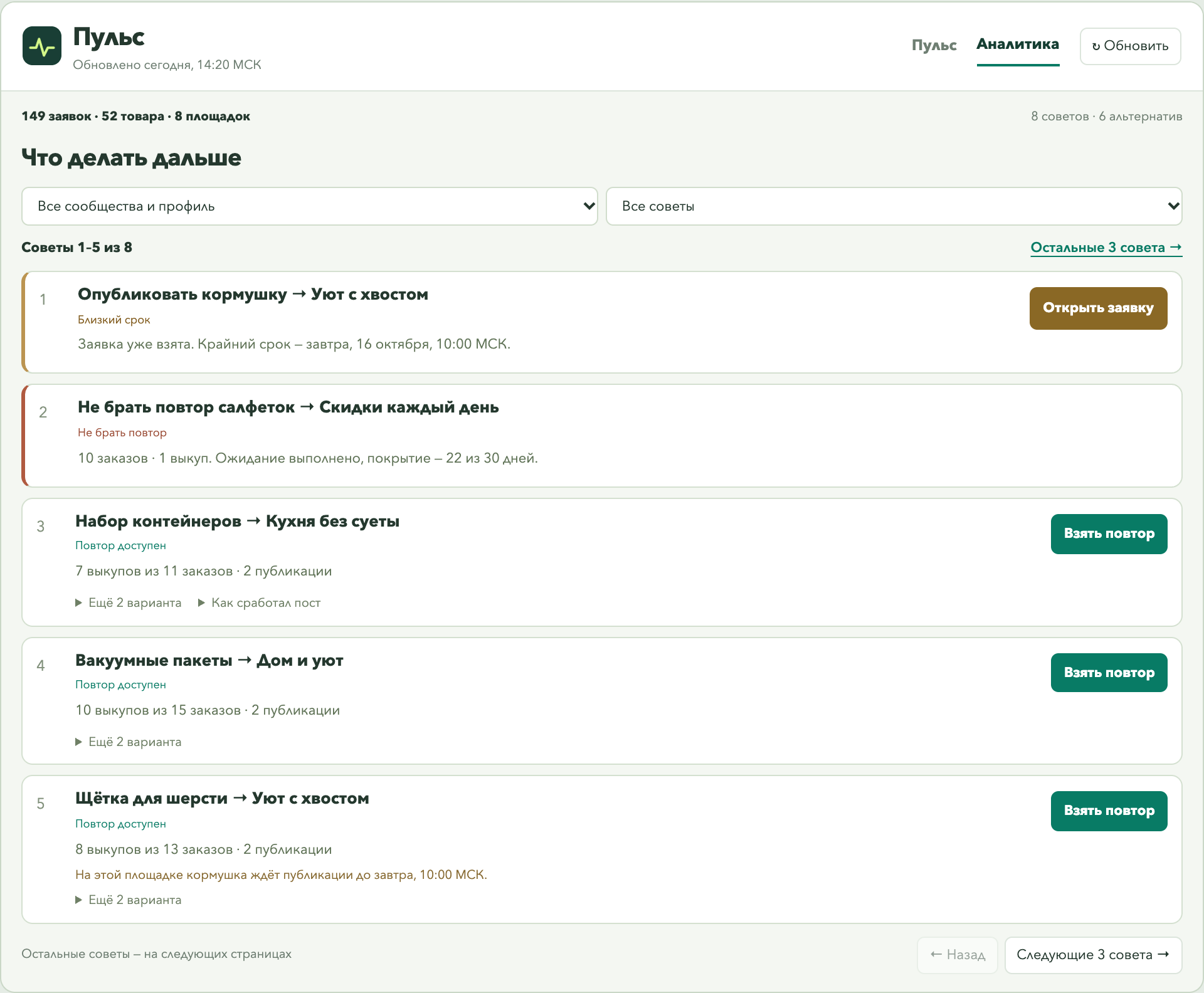The width and height of the screenshot is (1204, 993).
Task: Click 'Повтор доступен' under Вакуумные пакеты
Action: click(120, 685)
